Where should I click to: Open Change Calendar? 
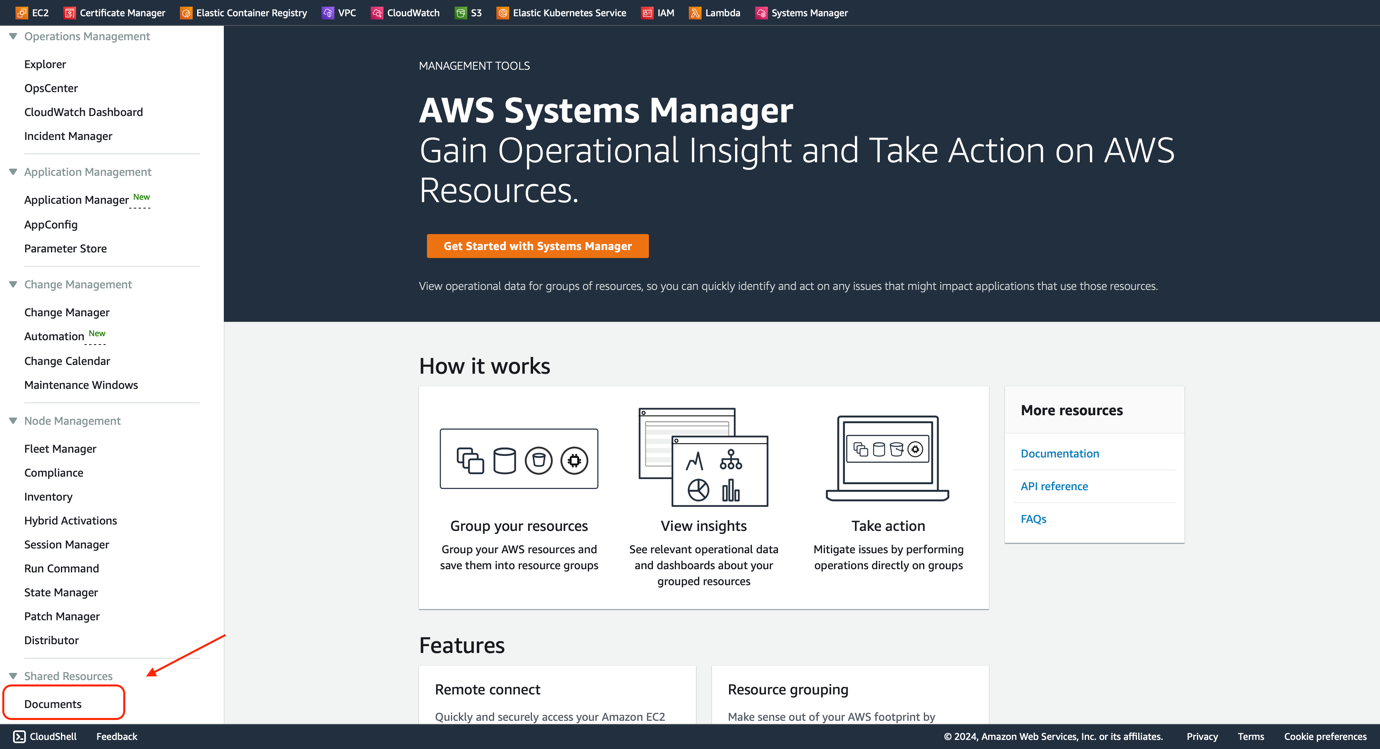coord(67,361)
